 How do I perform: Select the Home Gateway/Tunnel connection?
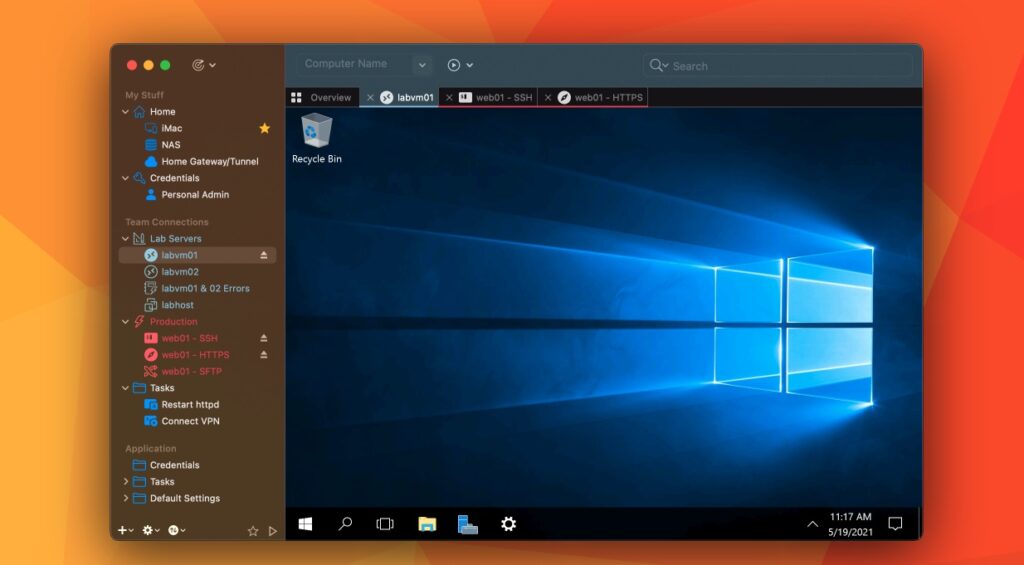point(209,161)
